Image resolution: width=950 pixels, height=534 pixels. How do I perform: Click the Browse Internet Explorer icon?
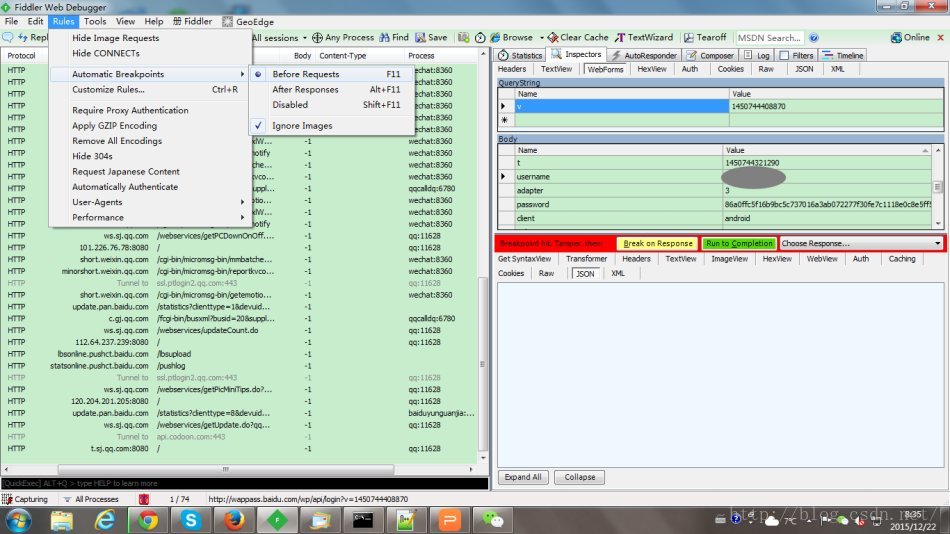tap(495, 38)
